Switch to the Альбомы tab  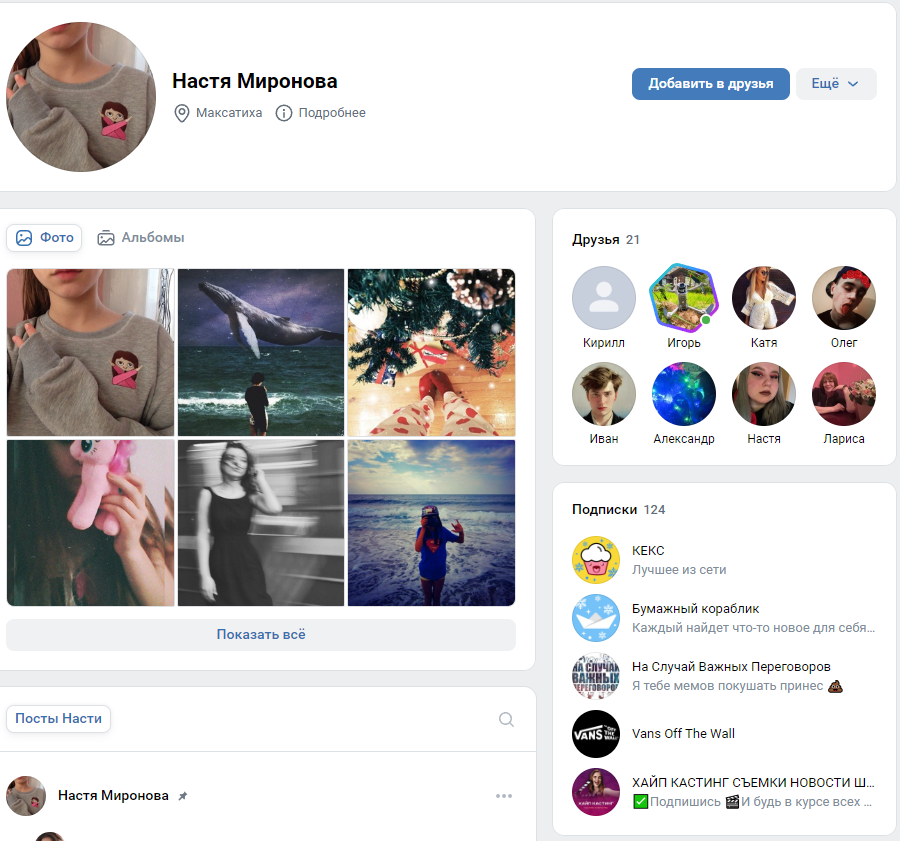pyautogui.click(x=141, y=238)
